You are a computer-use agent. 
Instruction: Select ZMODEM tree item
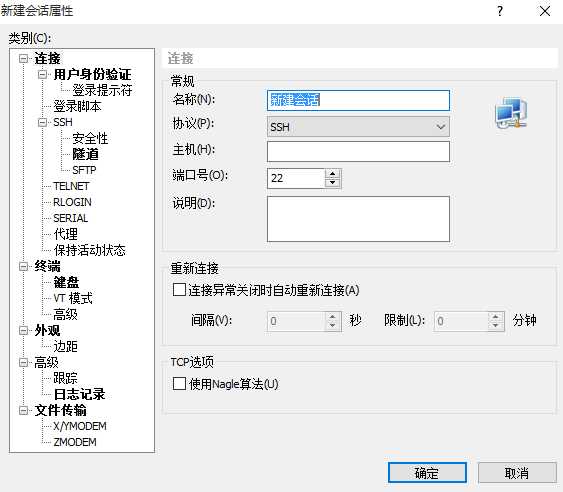[75, 442]
